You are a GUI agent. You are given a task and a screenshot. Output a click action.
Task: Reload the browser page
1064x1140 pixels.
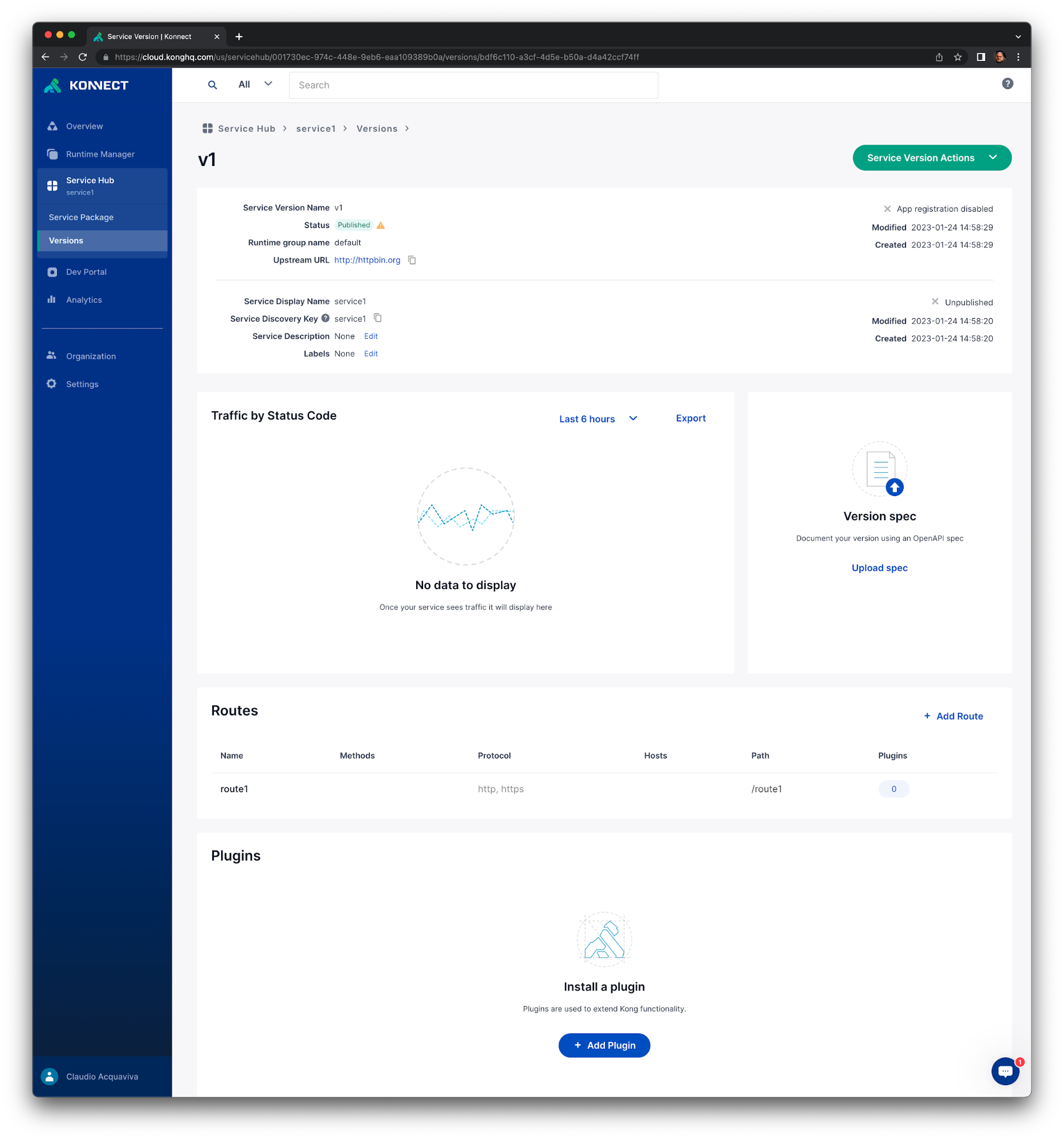pyautogui.click(x=83, y=57)
